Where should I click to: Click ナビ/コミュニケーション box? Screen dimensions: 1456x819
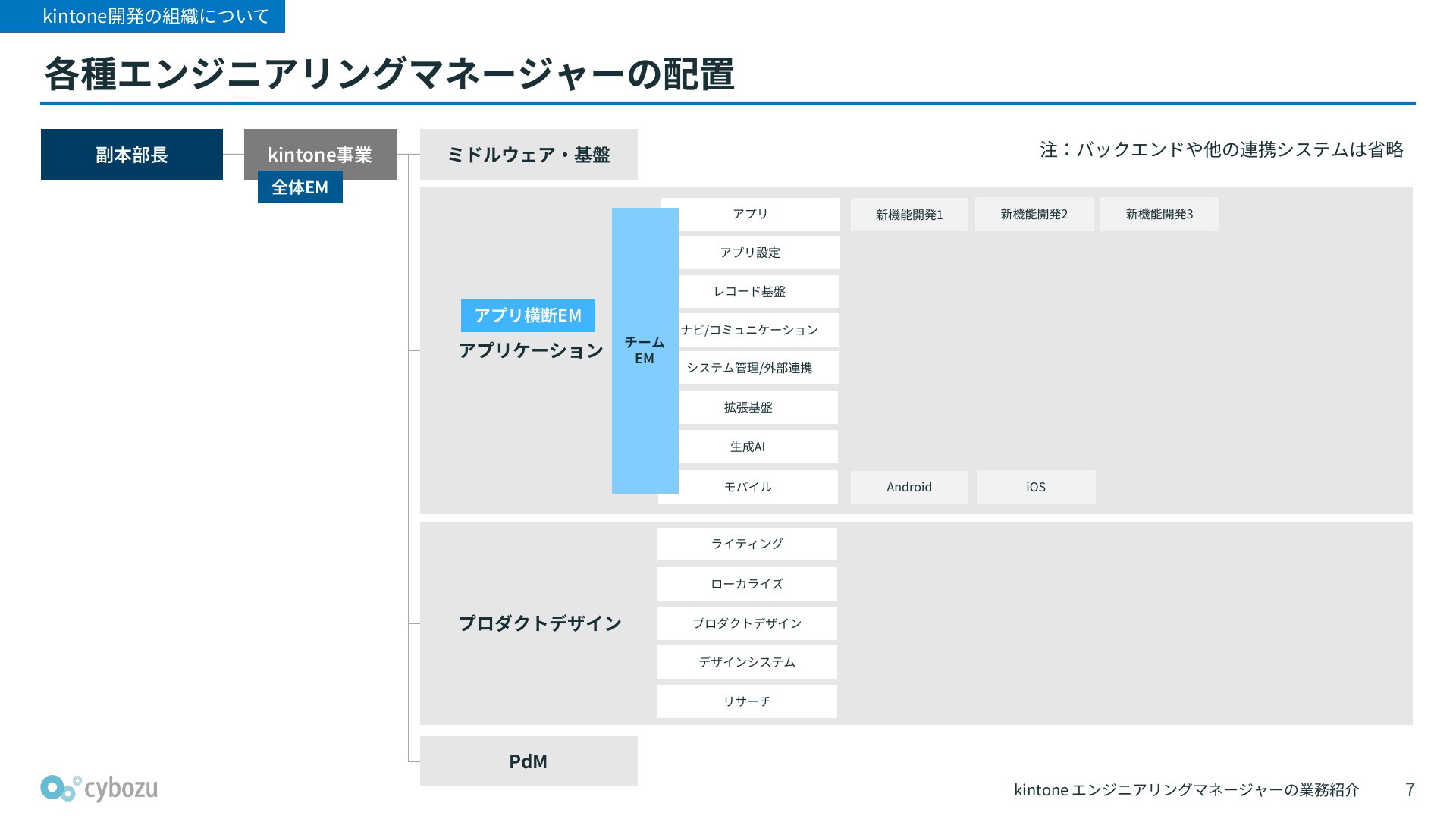click(759, 330)
